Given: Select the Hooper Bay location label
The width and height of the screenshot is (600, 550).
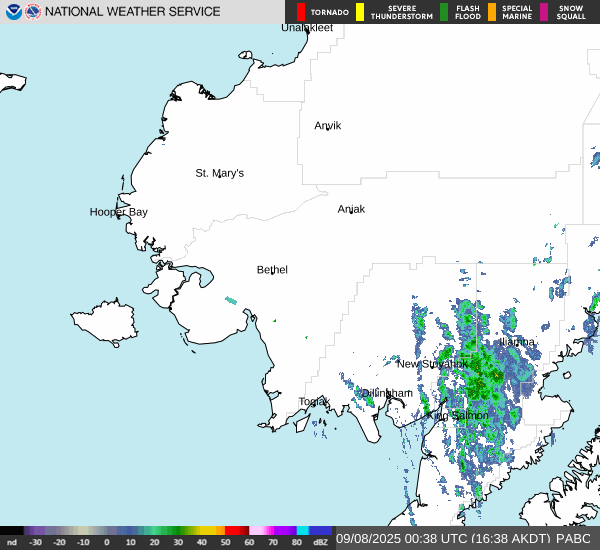Looking at the screenshot, I should [118, 212].
